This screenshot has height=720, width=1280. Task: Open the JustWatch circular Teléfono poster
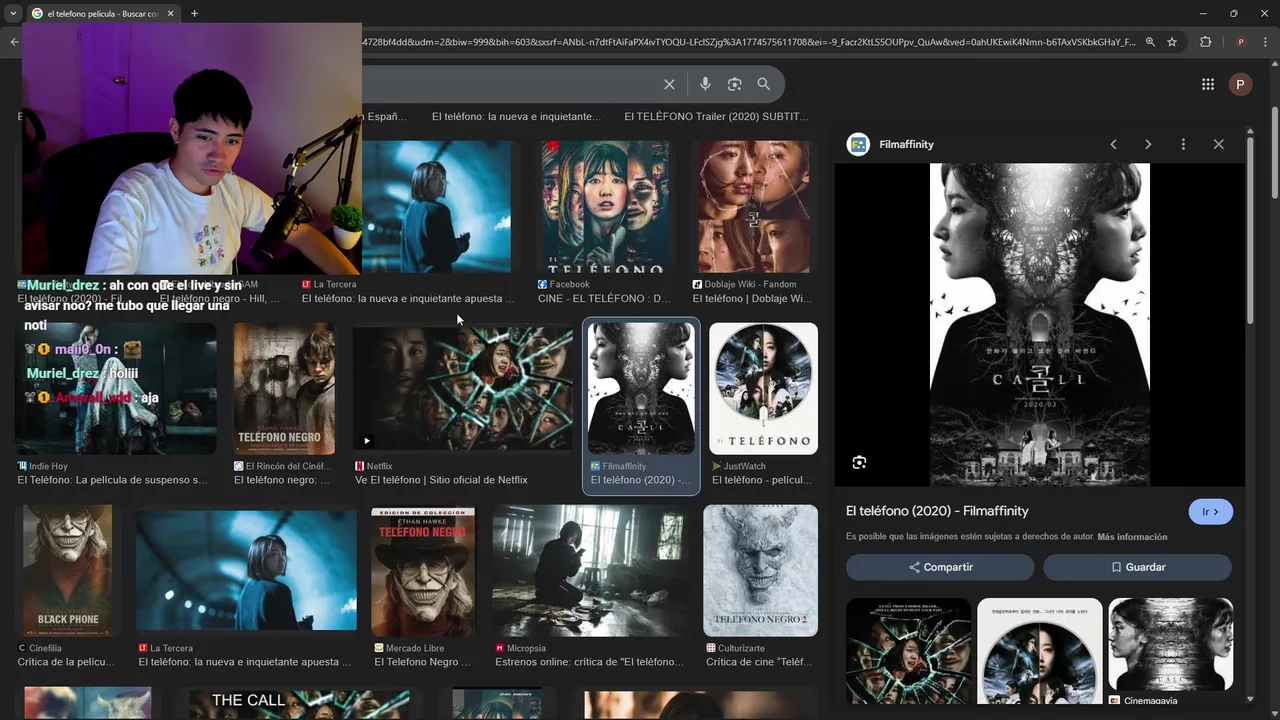tap(763, 389)
